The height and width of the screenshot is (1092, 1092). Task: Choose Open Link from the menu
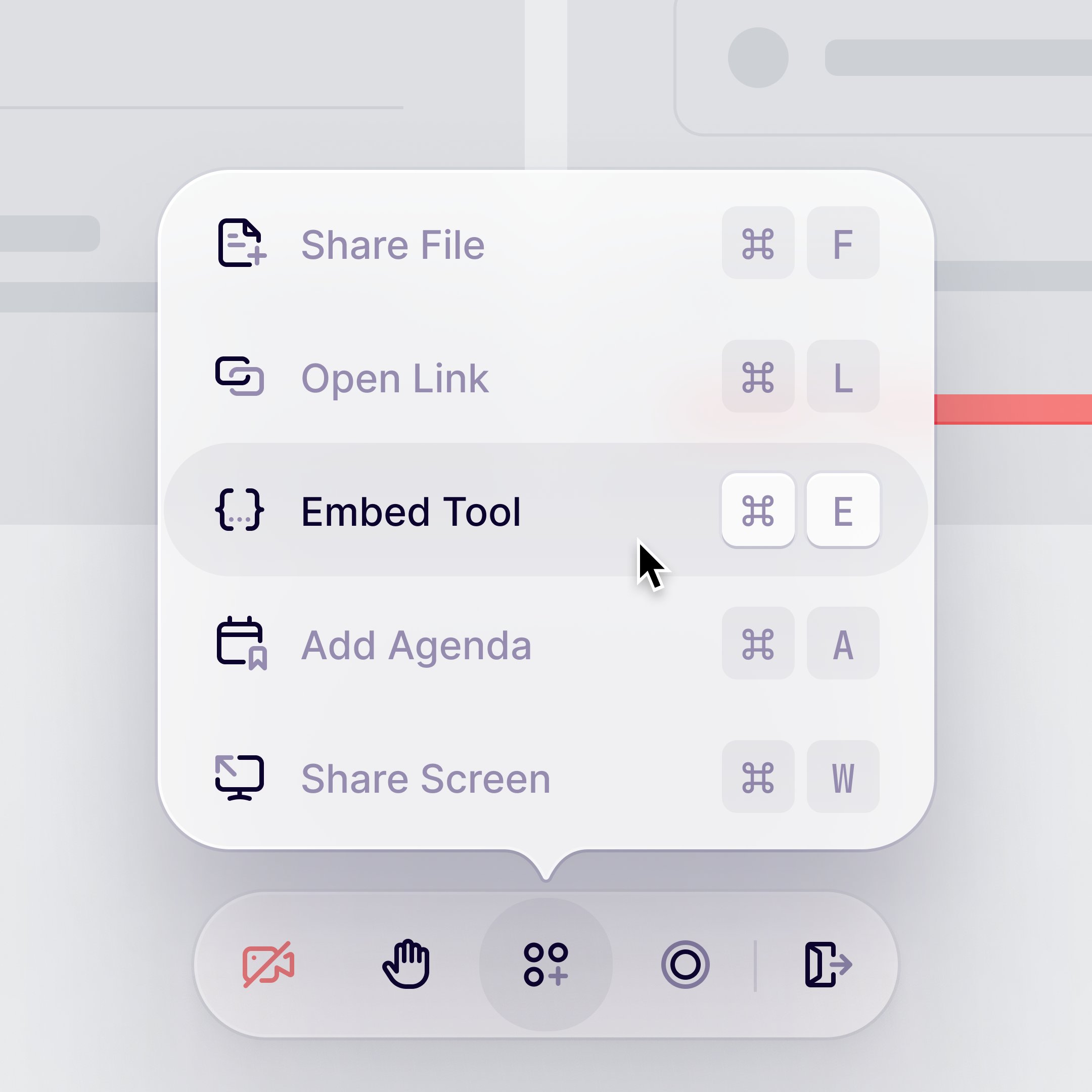(546, 377)
